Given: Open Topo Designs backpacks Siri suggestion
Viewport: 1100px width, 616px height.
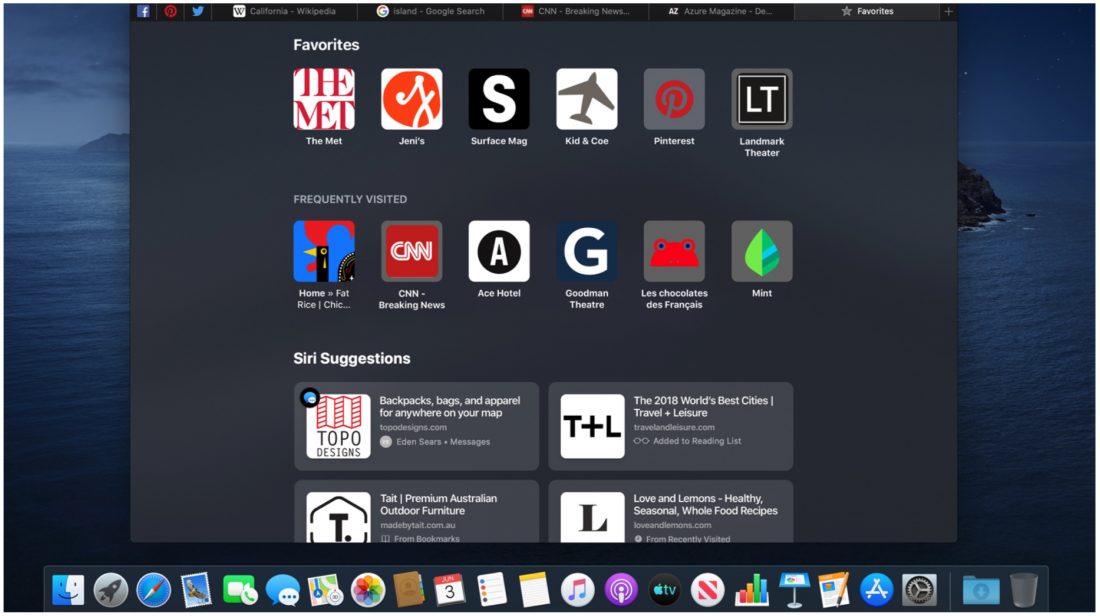Looking at the screenshot, I should [x=416, y=426].
